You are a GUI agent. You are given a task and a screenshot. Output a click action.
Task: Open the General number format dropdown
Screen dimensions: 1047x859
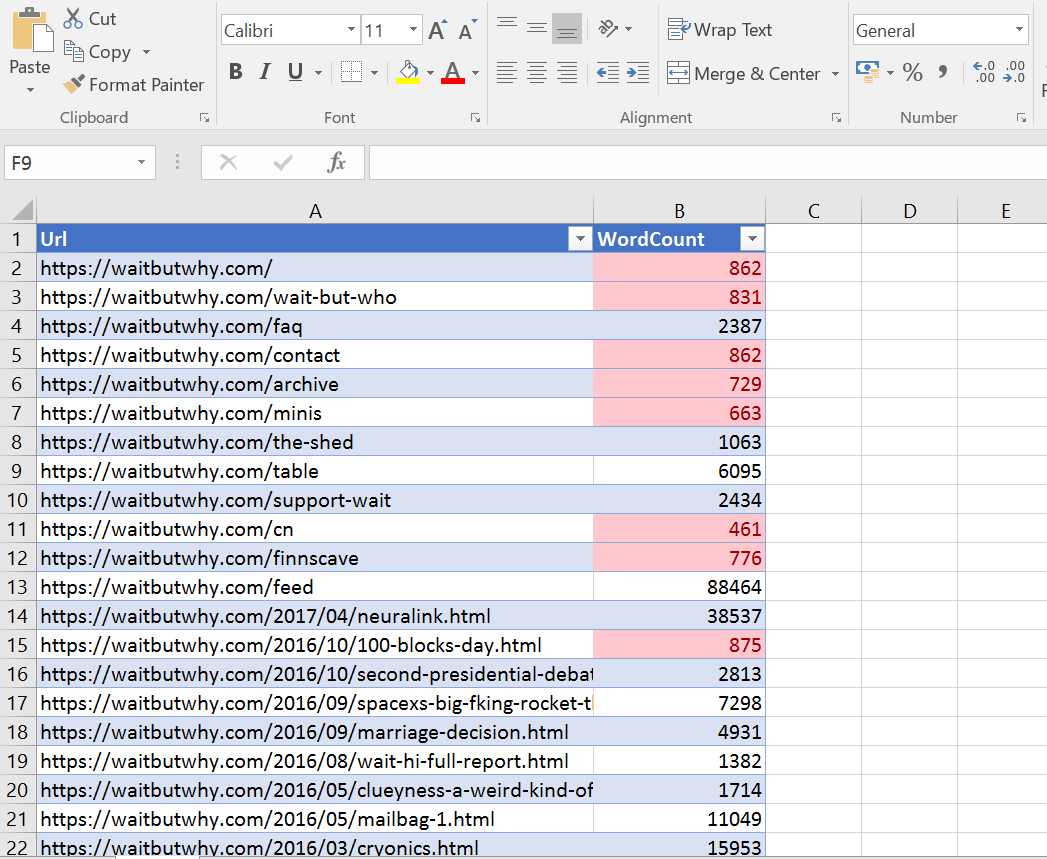pyautogui.click(x=1019, y=29)
